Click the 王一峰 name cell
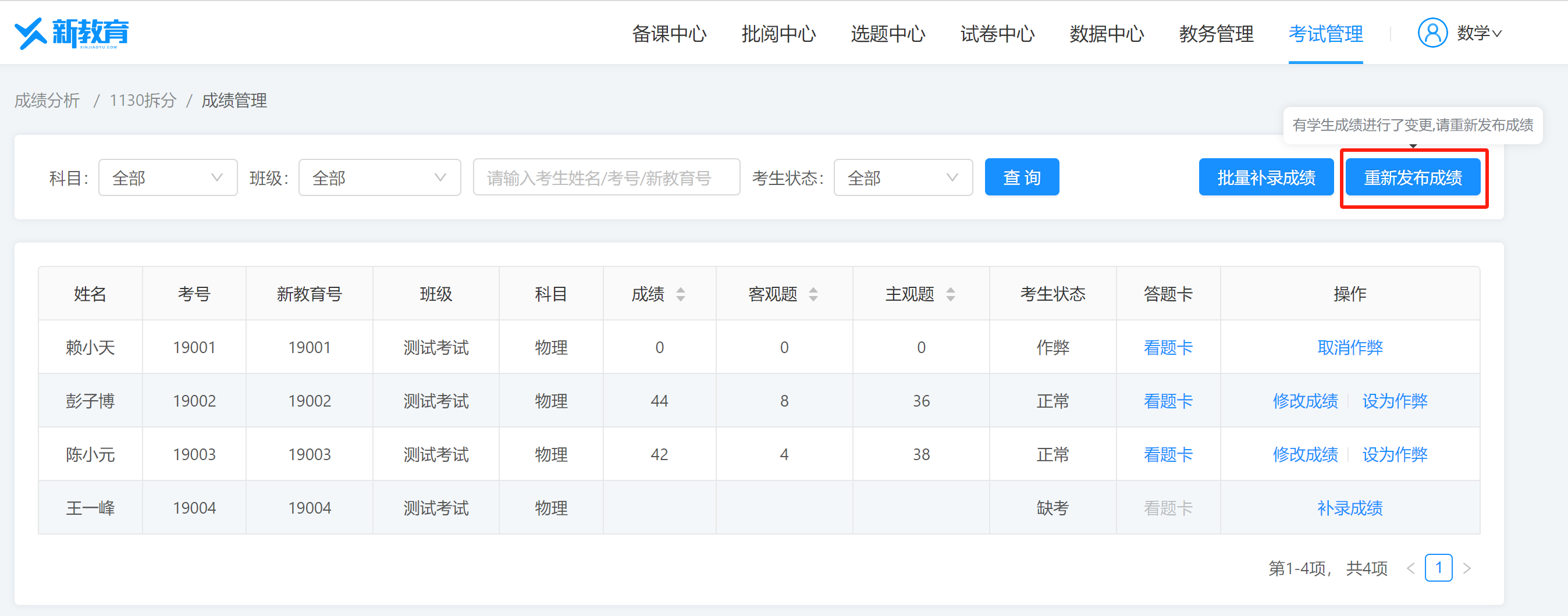 [x=90, y=508]
